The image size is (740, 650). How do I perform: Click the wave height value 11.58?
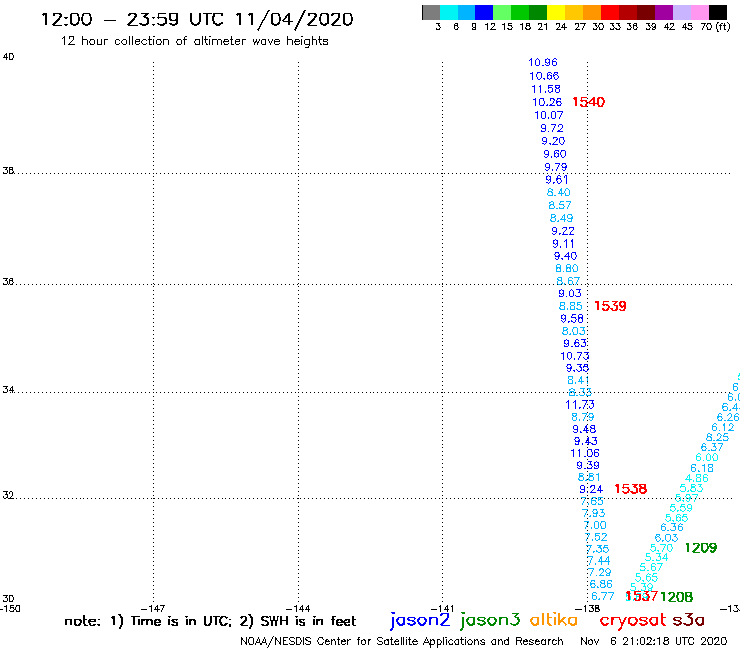coord(546,89)
